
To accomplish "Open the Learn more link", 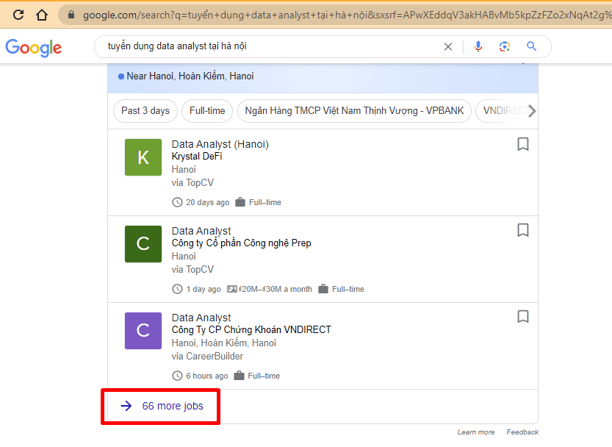I will click(476, 432).
